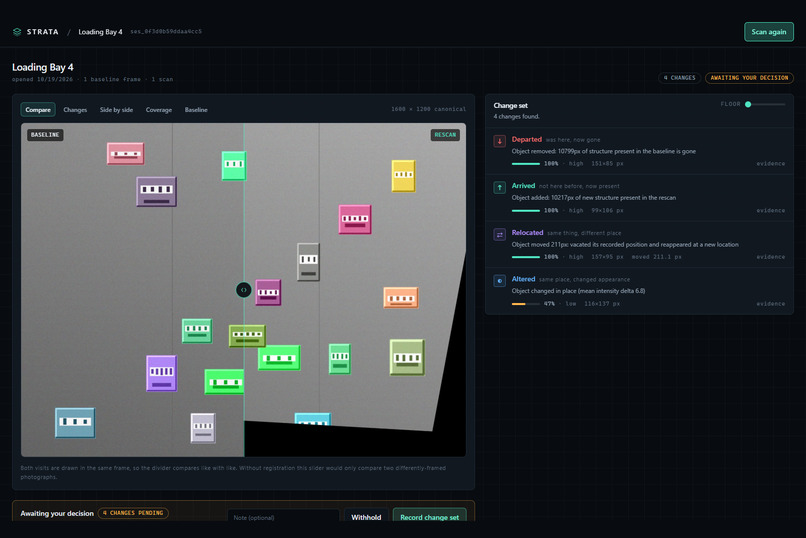Click the RESCAN label on the image
The image size is (806, 538).
click(445, 135)
